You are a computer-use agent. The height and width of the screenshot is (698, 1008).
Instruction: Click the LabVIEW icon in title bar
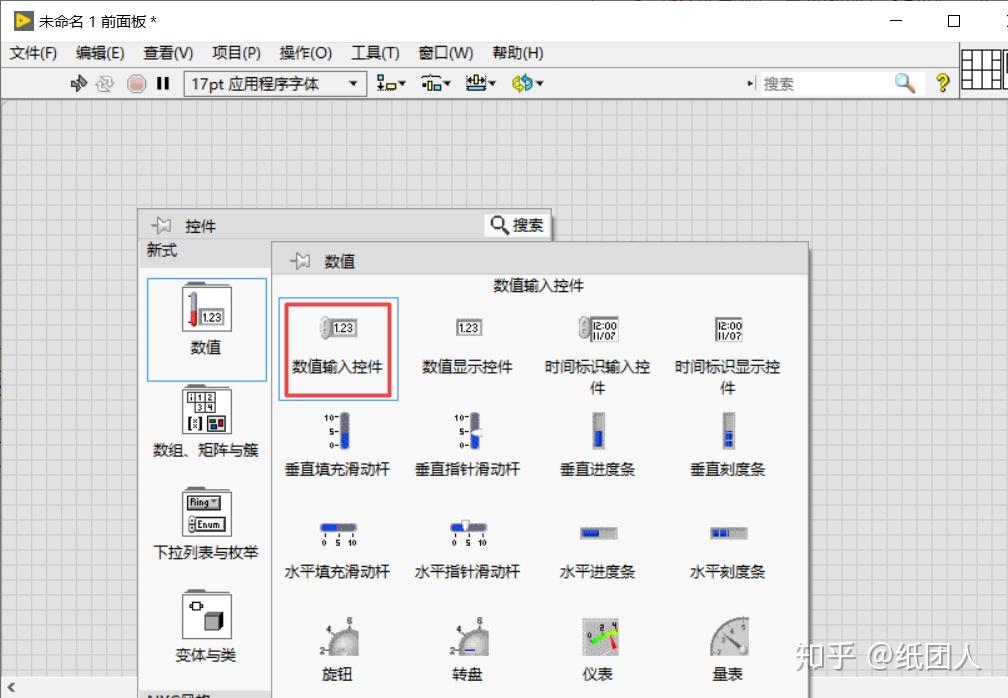point(23,21)
